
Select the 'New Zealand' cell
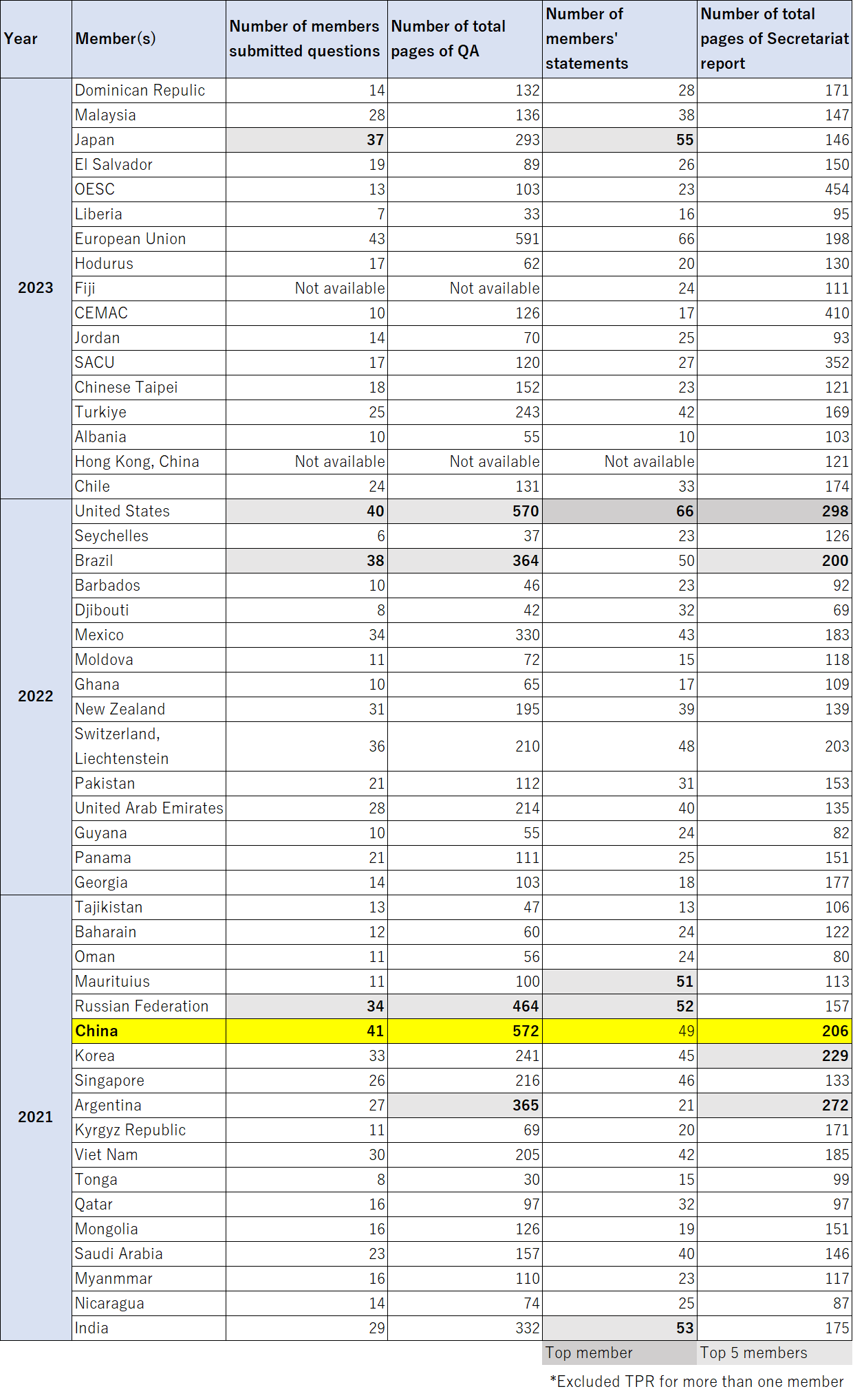[149, 710]
